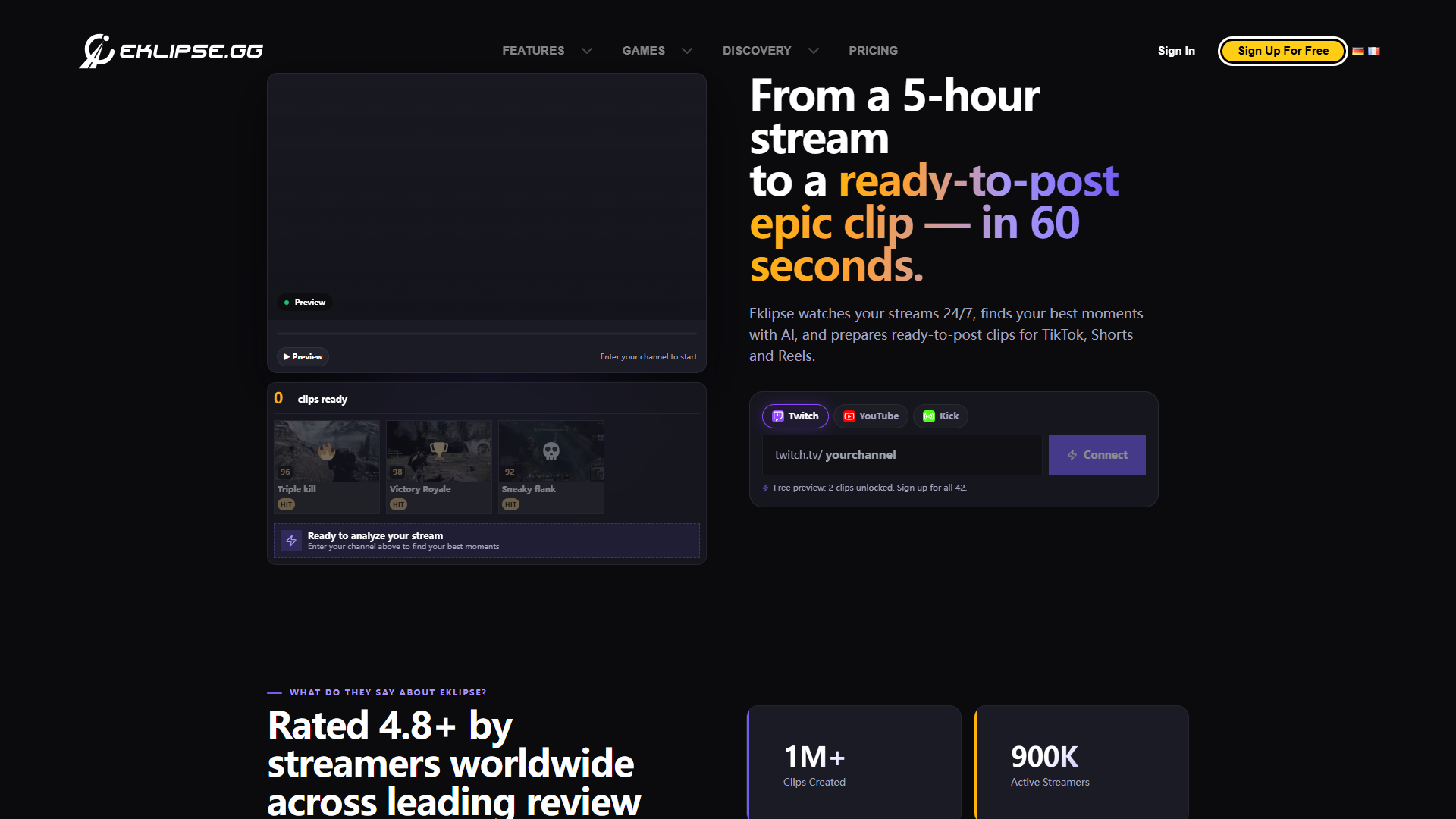Go to the Pricing page

tap(873, 51)
